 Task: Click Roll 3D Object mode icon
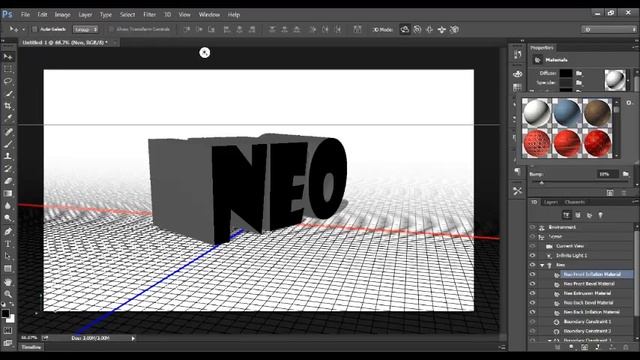[417, 29]
